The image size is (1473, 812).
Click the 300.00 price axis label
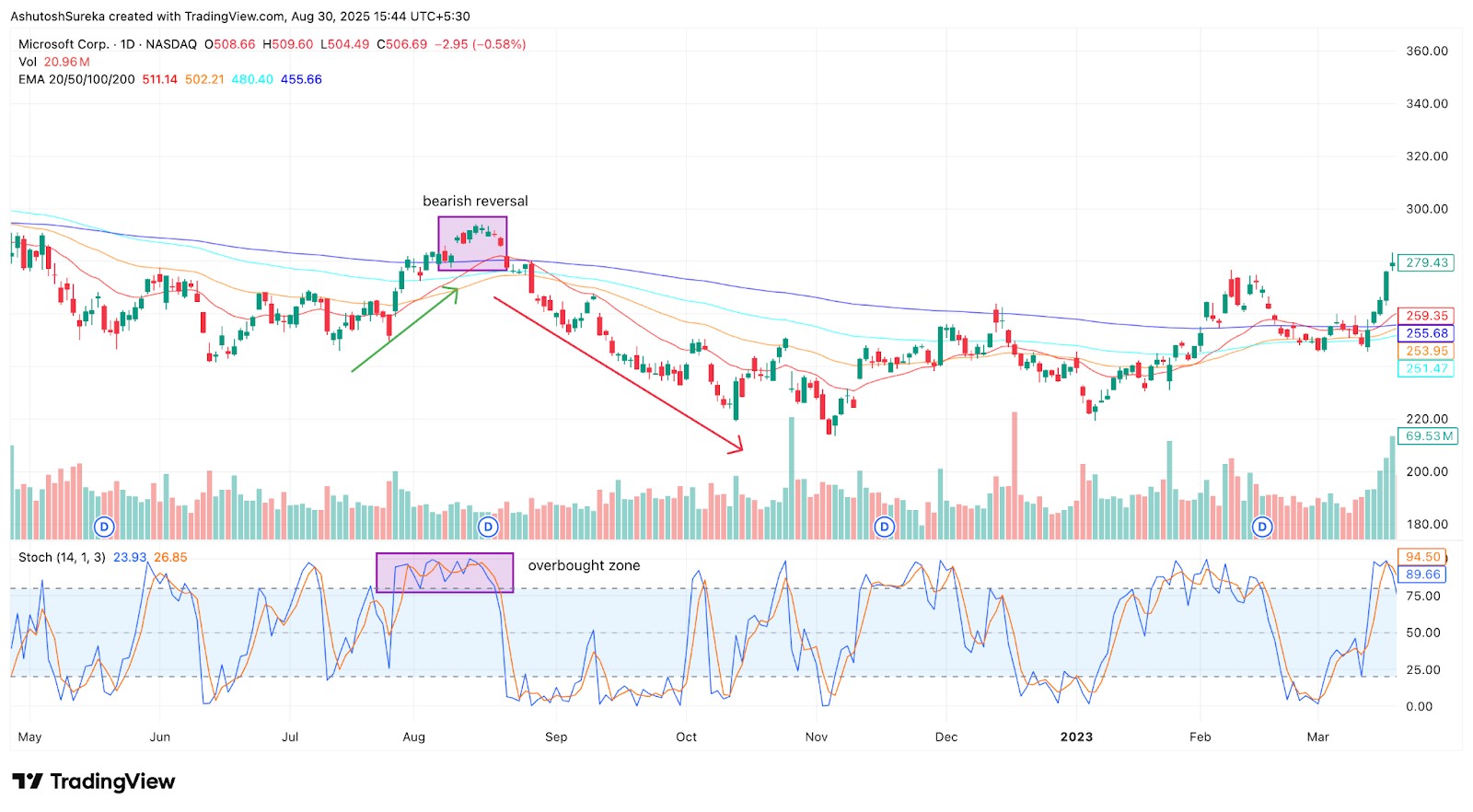(x=1427, y=208)
